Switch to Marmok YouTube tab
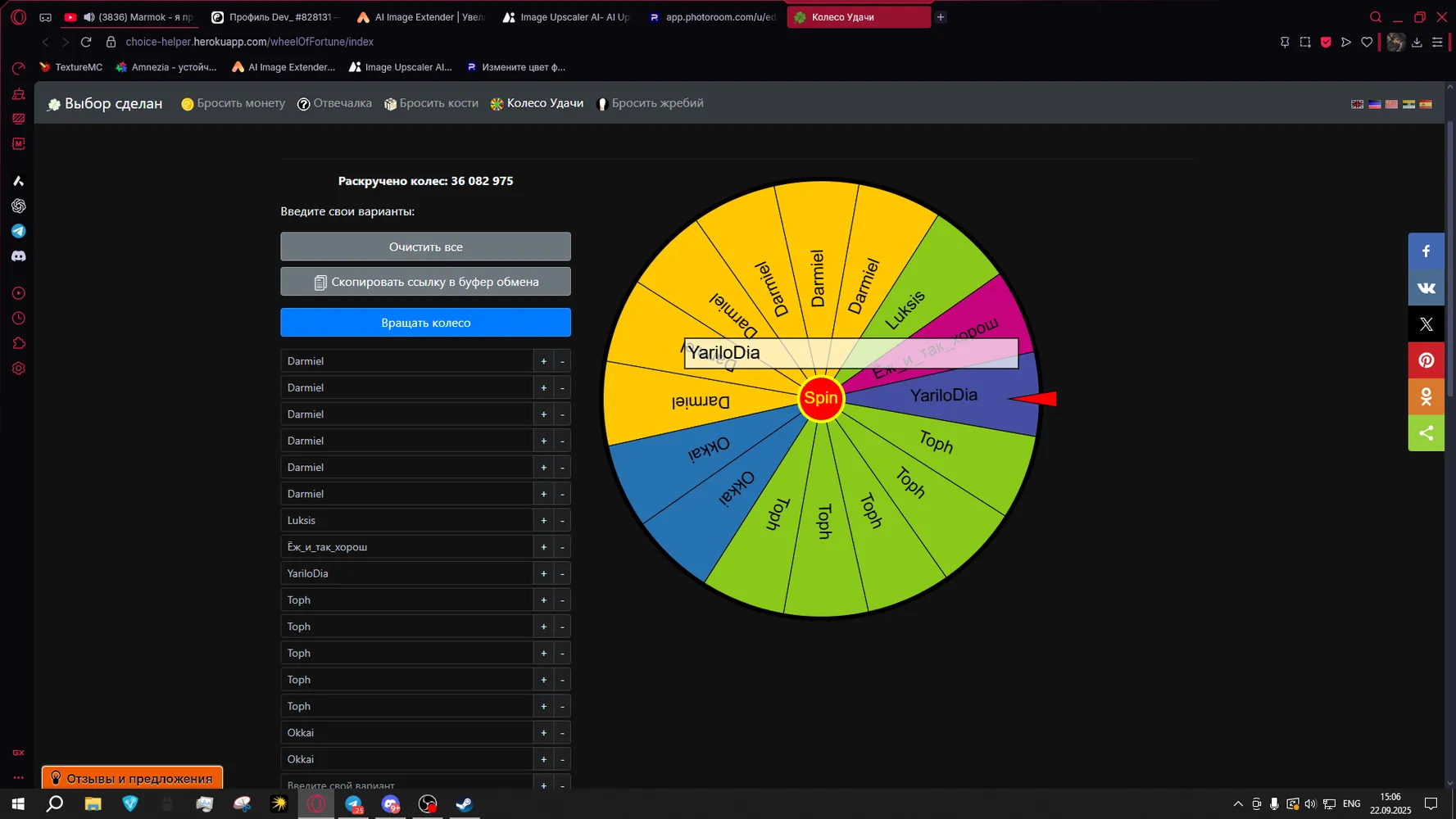Image resolution: width=1456 pixels, height=819 pixels. [x=131, y=17]
